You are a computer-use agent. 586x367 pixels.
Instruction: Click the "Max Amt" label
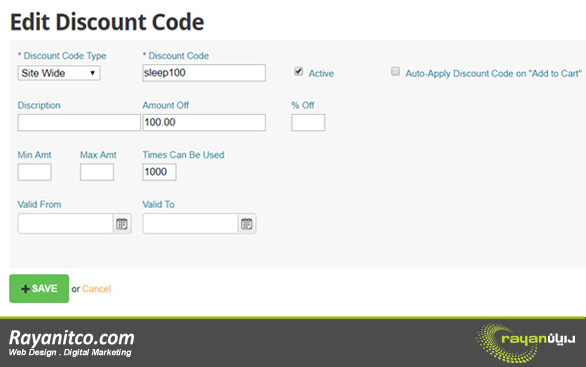coord(98,155)
